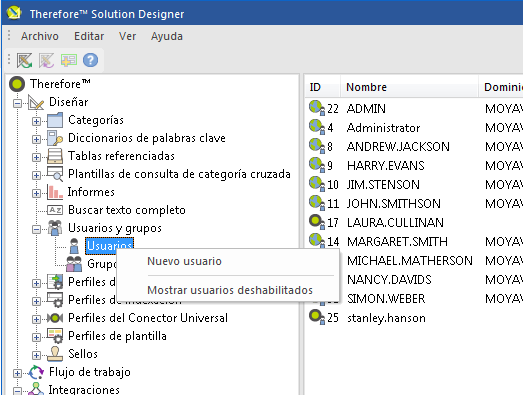
Task: Expand the Tablas referenciadas node
Action: (36, 157)
